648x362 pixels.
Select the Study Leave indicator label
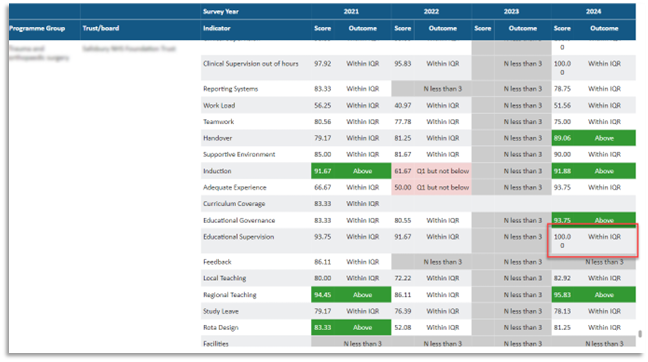pyautogui.click(x=221, y=311)
